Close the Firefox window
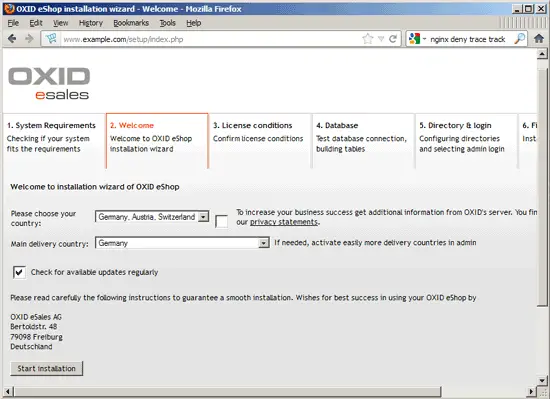Image resolution: width=550 pixels, height=399 pixels. [541, 9]
